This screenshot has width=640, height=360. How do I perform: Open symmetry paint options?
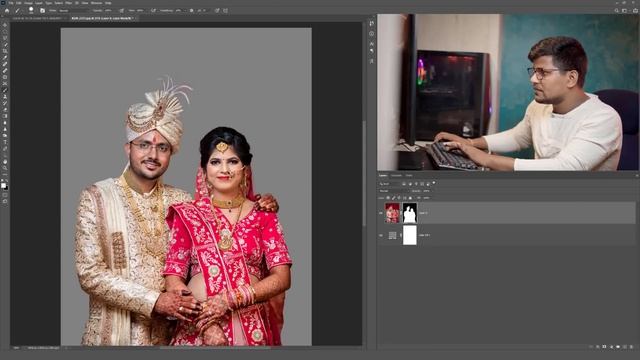click(226, 11)
